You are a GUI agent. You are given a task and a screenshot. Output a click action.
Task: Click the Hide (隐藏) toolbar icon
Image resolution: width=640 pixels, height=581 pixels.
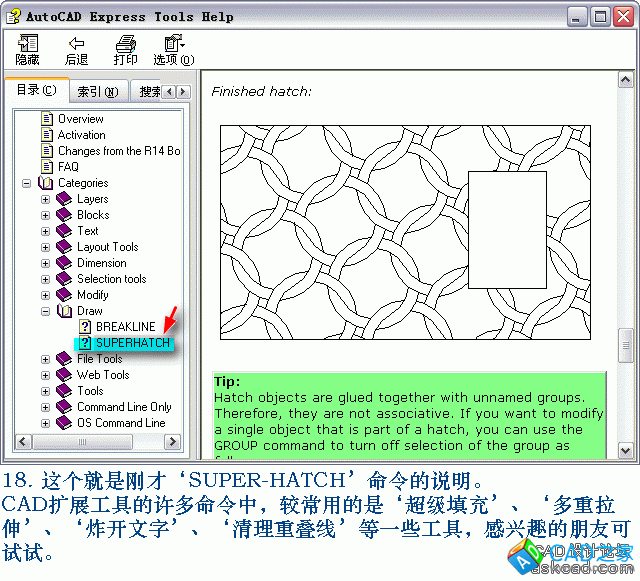pos(27,44)
